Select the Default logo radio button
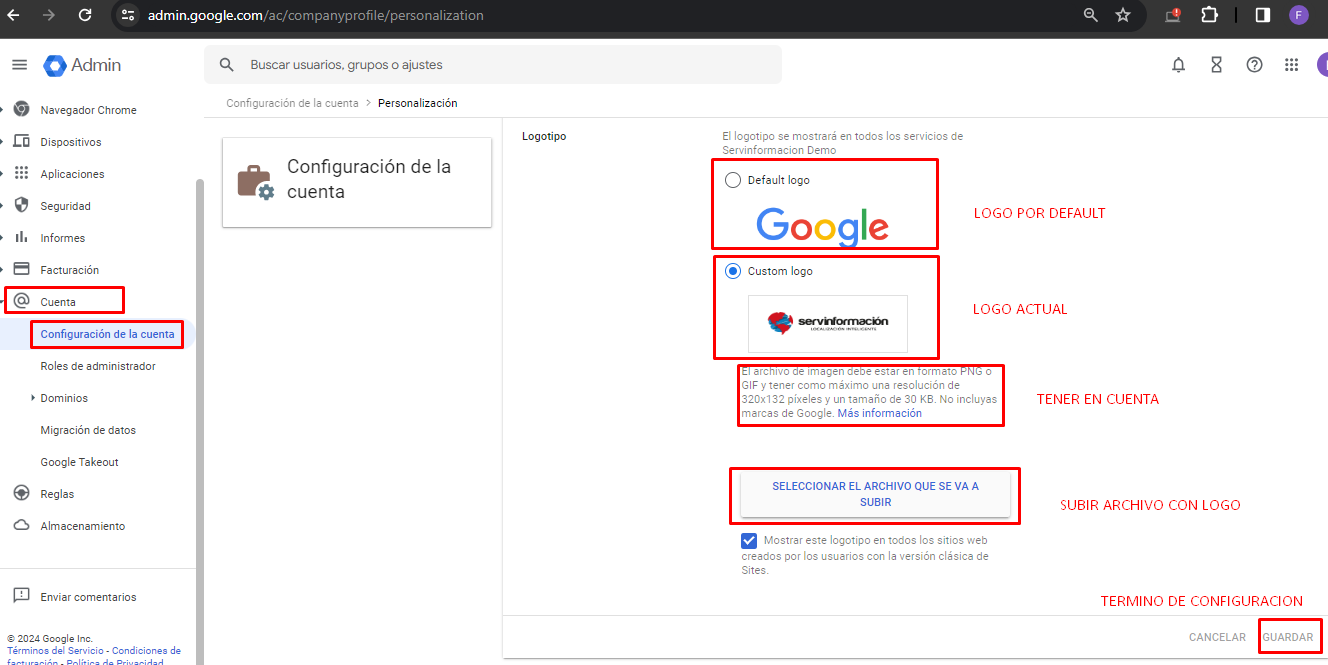1328x665 pixels. (x=733, y=180)
